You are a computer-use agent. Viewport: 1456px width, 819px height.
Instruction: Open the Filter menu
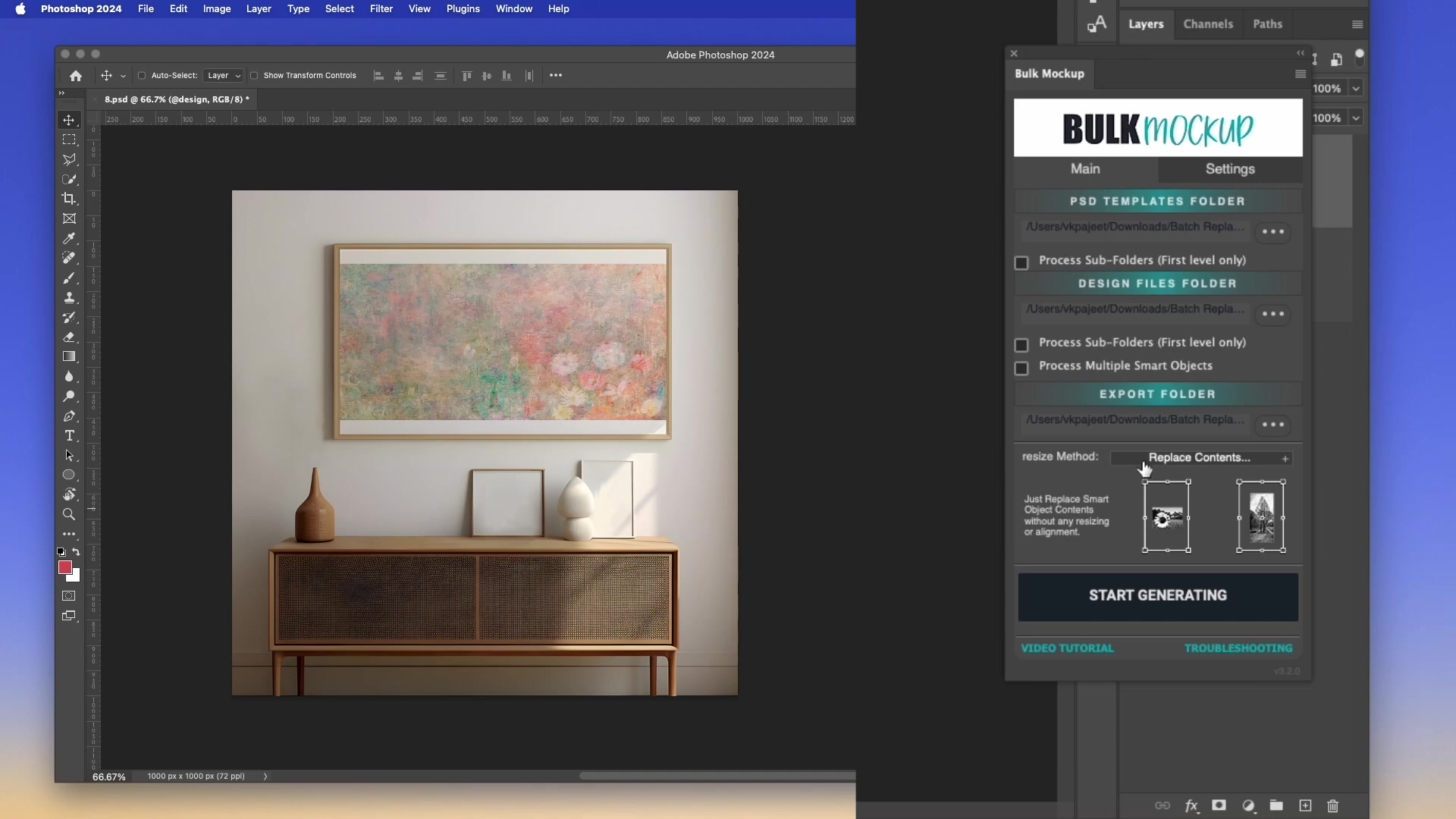point(381,8)
